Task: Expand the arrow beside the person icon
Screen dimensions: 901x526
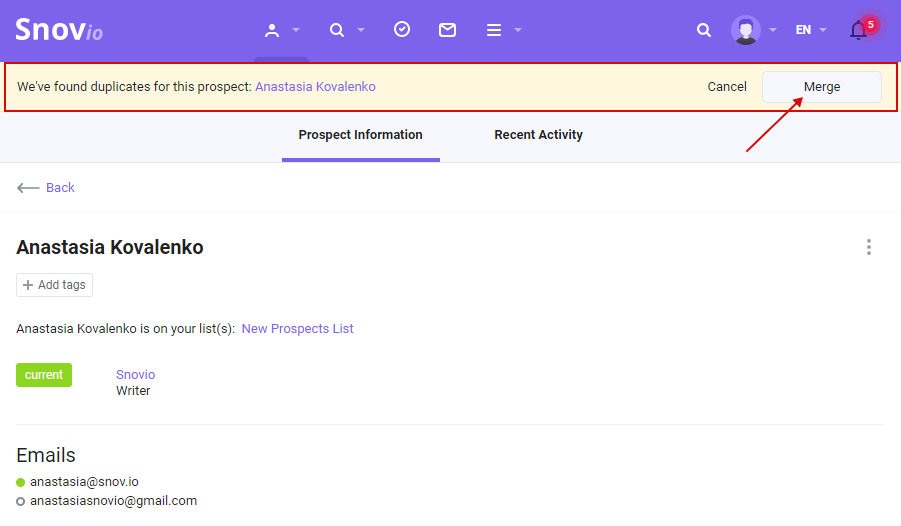Action: [x=296, y=30]
